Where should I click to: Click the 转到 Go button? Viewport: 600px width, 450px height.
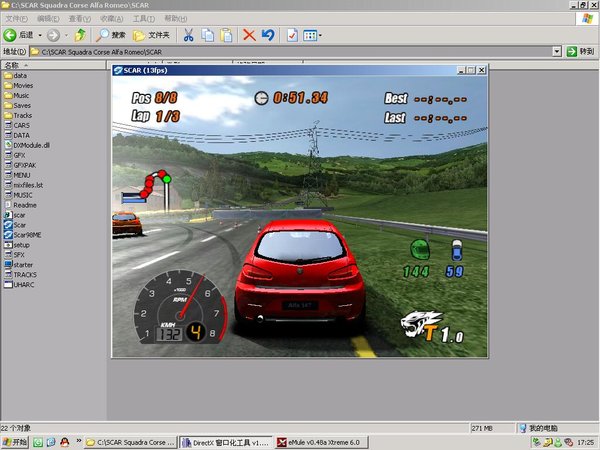pyautogui.click(x=580, y=51)
